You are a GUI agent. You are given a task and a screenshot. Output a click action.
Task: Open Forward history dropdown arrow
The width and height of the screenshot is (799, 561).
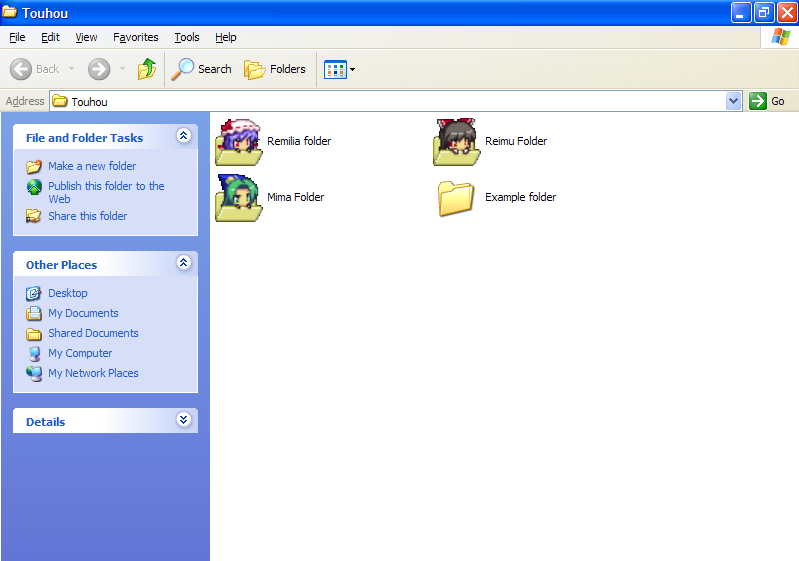click(122, 68)
